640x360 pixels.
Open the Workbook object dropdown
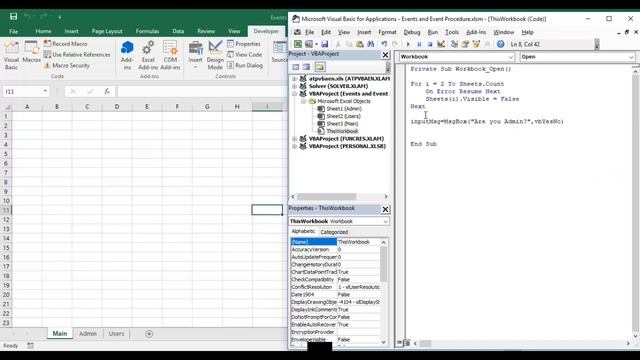pyautogui.click(x=511, y=57)
